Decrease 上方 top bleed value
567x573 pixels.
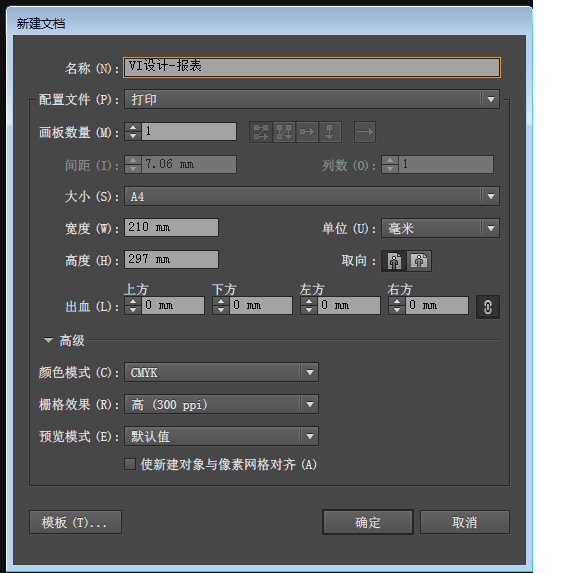point(133,310)
